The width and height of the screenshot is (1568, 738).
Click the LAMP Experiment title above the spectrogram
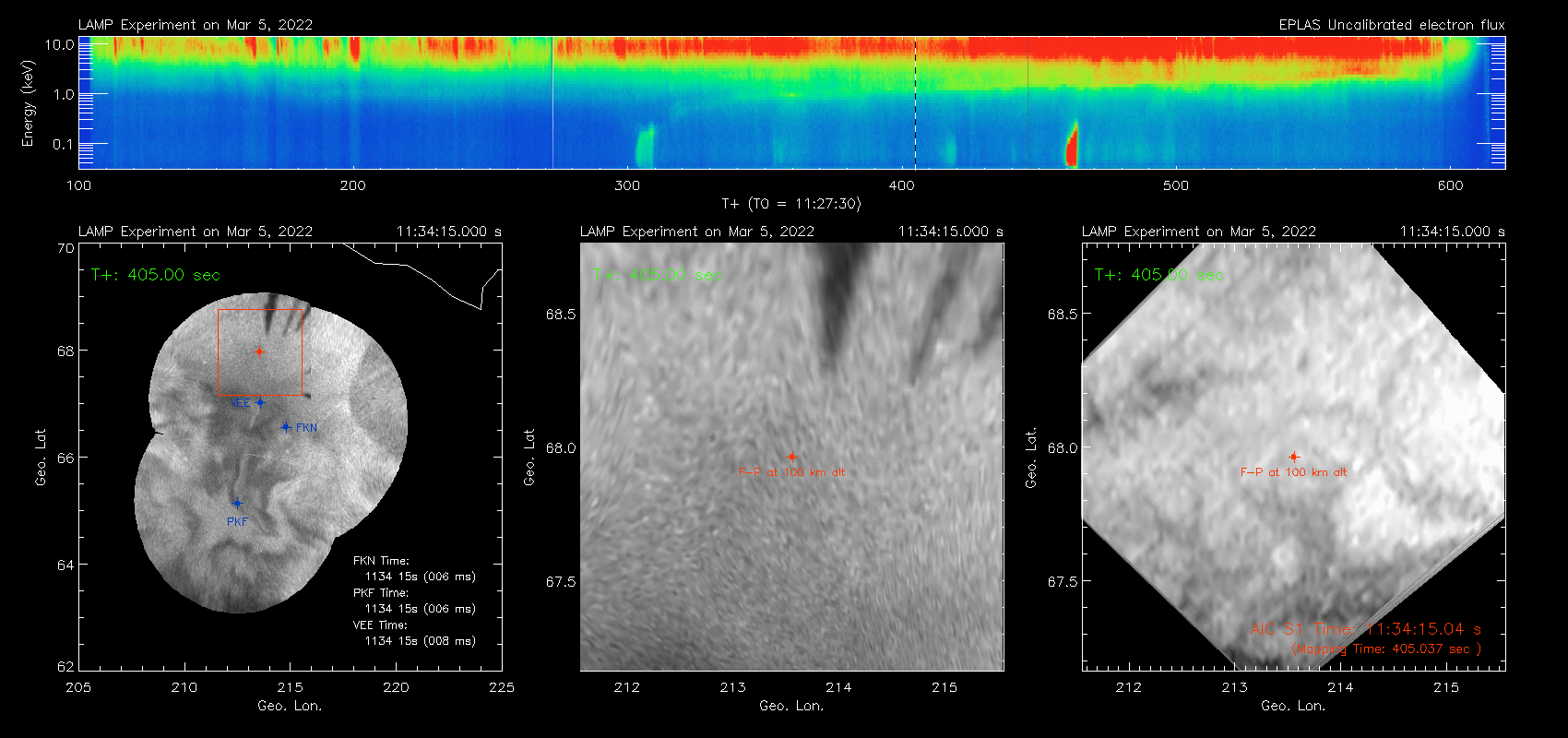[x=196, y=25]
